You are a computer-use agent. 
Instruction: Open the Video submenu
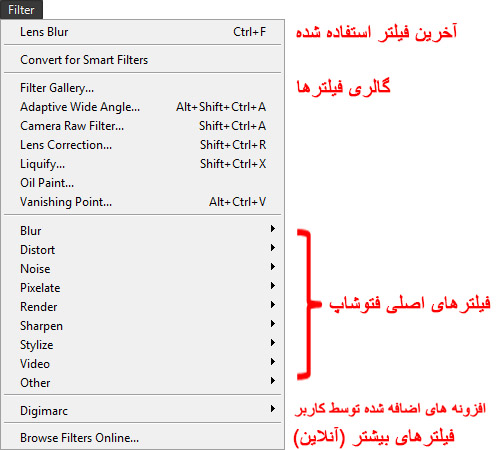143,364
